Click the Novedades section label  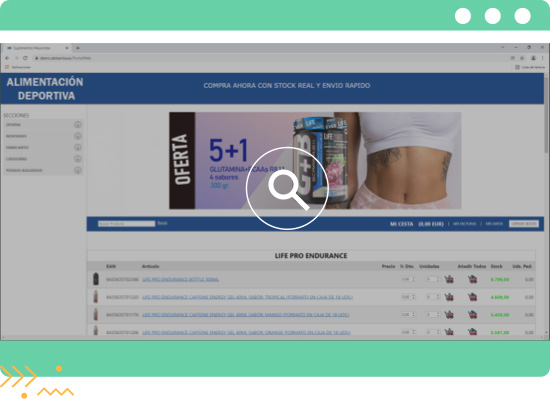(16, 136)
